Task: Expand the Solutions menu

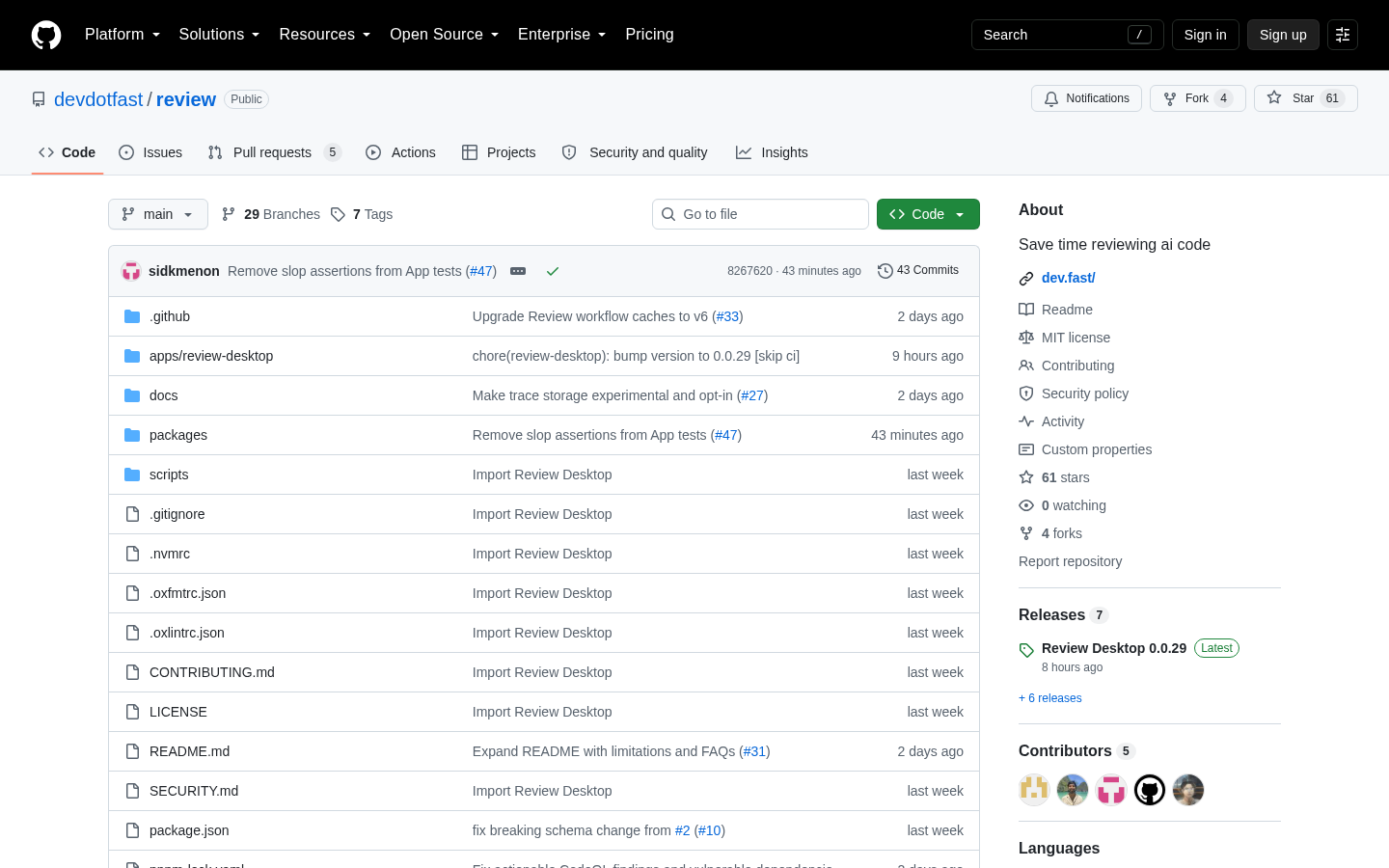Action: 219,35
